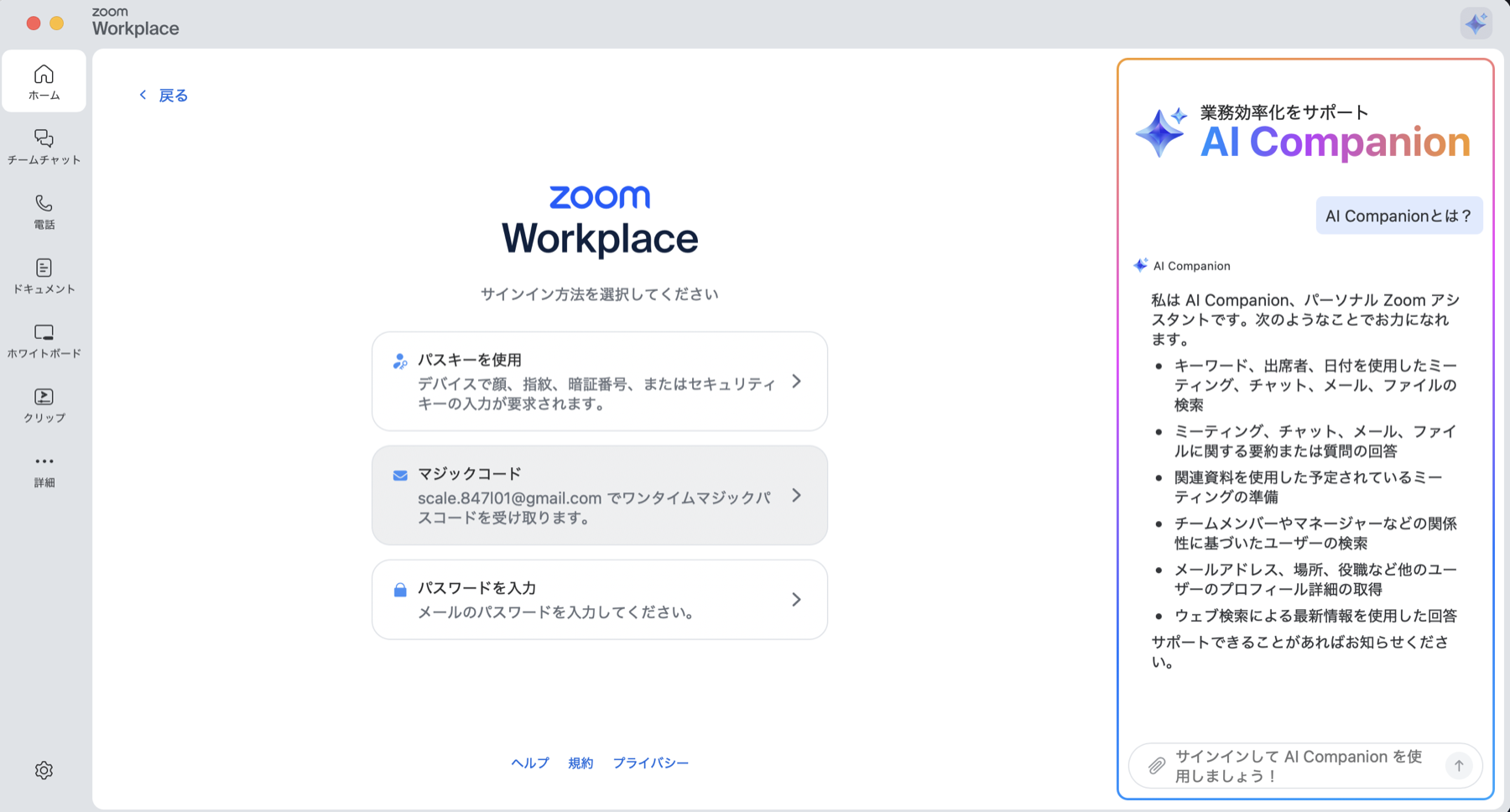Choose パスワードを入力 sign-in option title

(476, 588)
